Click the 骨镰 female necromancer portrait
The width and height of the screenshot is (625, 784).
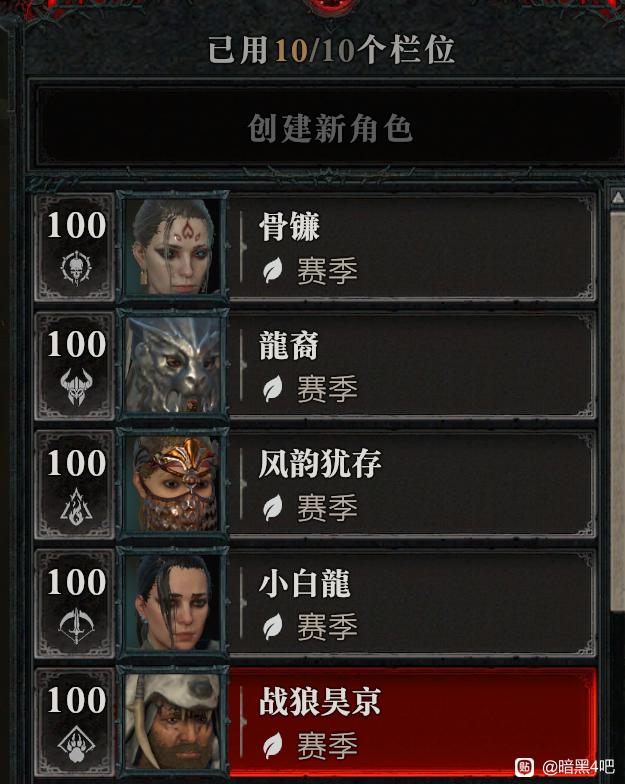[173, 247]
